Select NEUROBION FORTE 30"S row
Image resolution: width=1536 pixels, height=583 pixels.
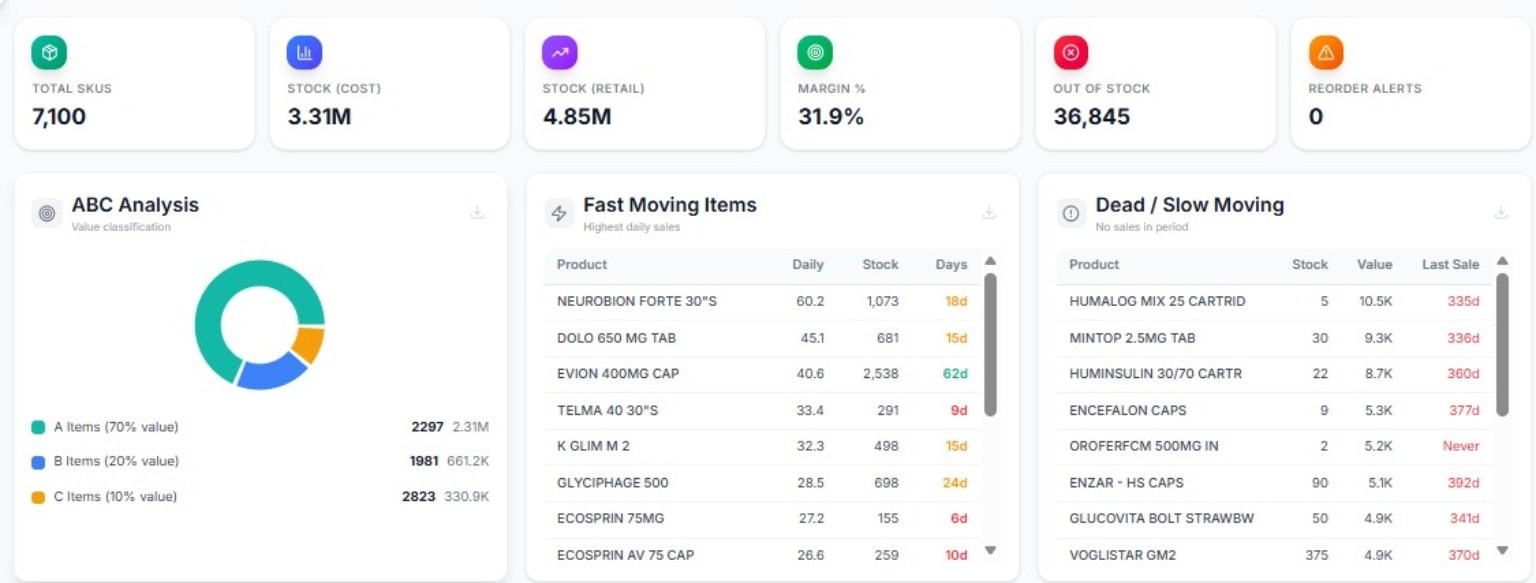(762, 301)
